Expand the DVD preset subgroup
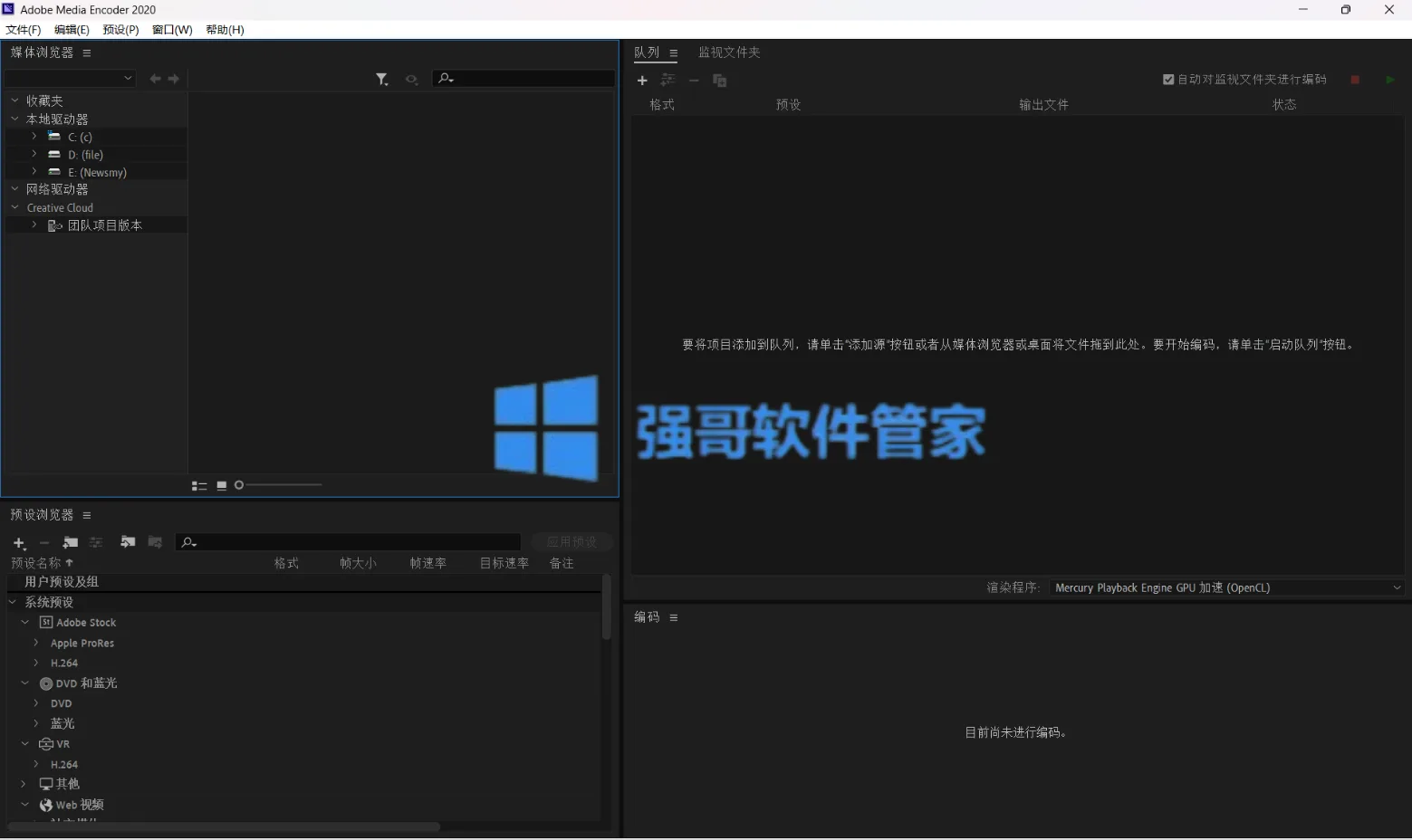1412x840 pixels. pyautogui.click(x=36, y=703)
